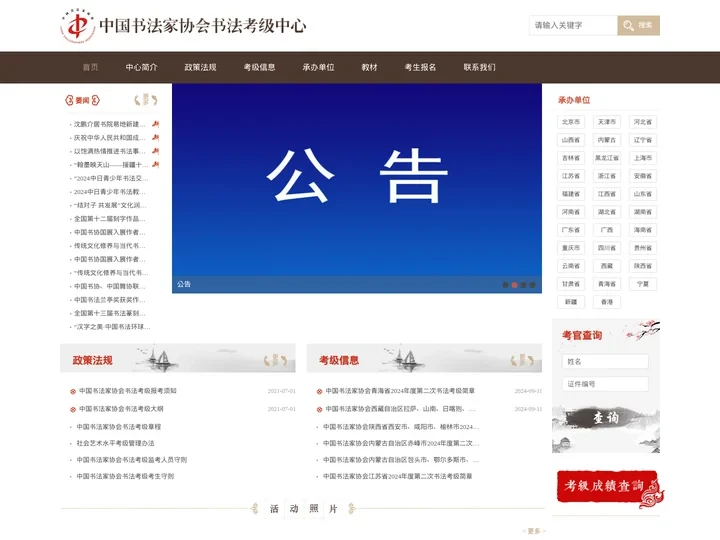Select the fourth carousel dot on banner
The image size is (720, 540).
(x=533, y=285)
